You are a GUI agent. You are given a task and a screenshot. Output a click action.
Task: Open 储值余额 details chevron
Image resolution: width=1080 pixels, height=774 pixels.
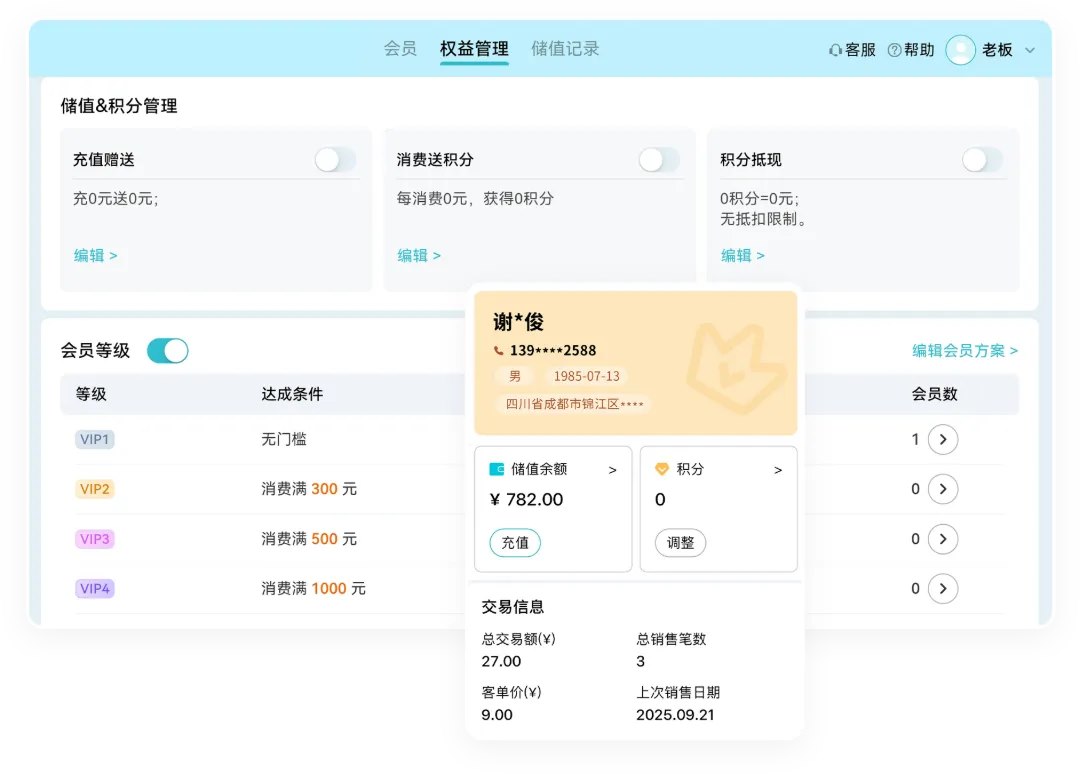(x=612, y=470)
